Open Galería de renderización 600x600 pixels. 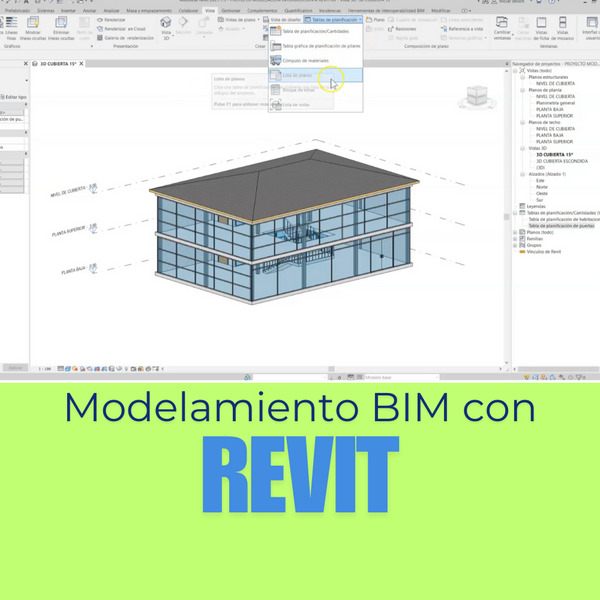[126, 38]
